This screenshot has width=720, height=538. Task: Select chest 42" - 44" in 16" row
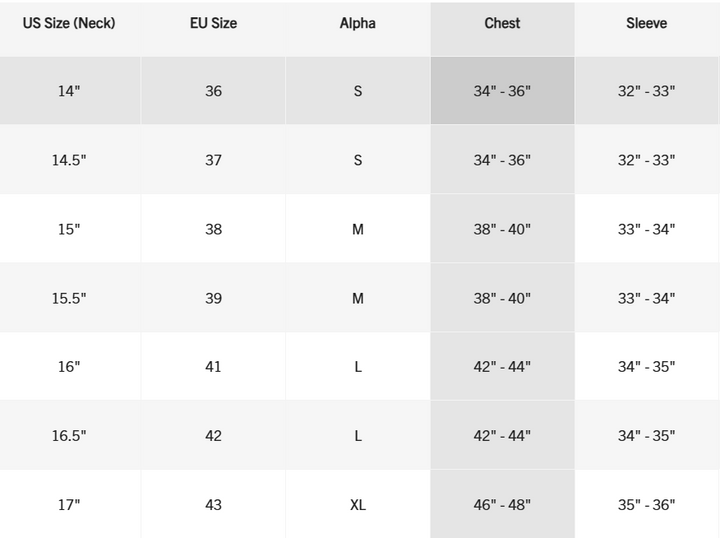coord(502,367)
